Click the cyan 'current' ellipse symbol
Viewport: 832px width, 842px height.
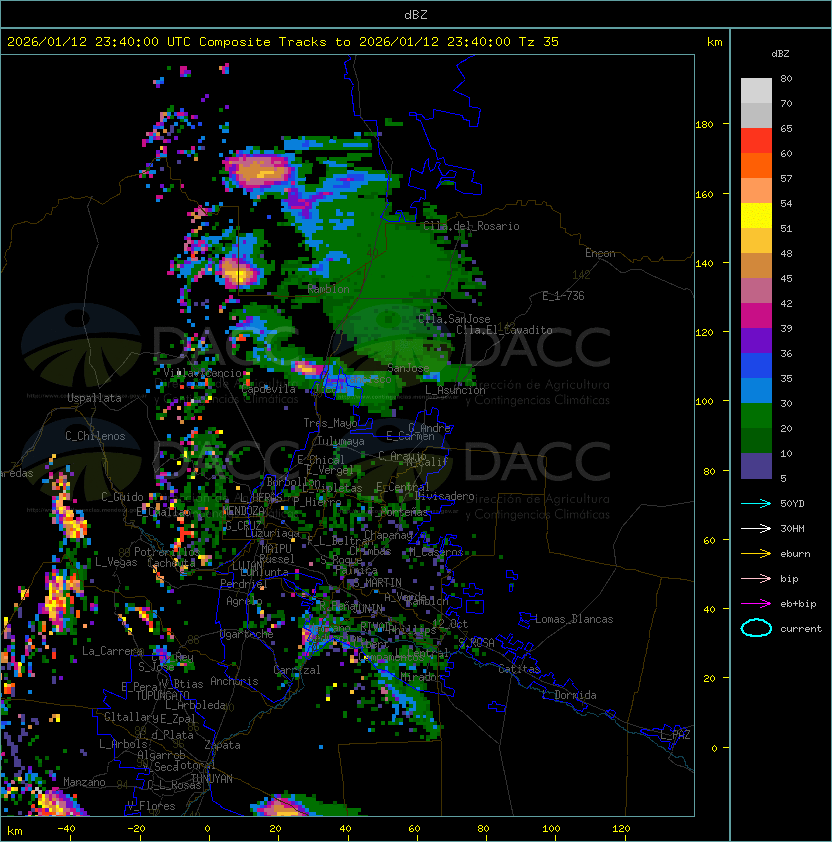(x=756, y=628)
